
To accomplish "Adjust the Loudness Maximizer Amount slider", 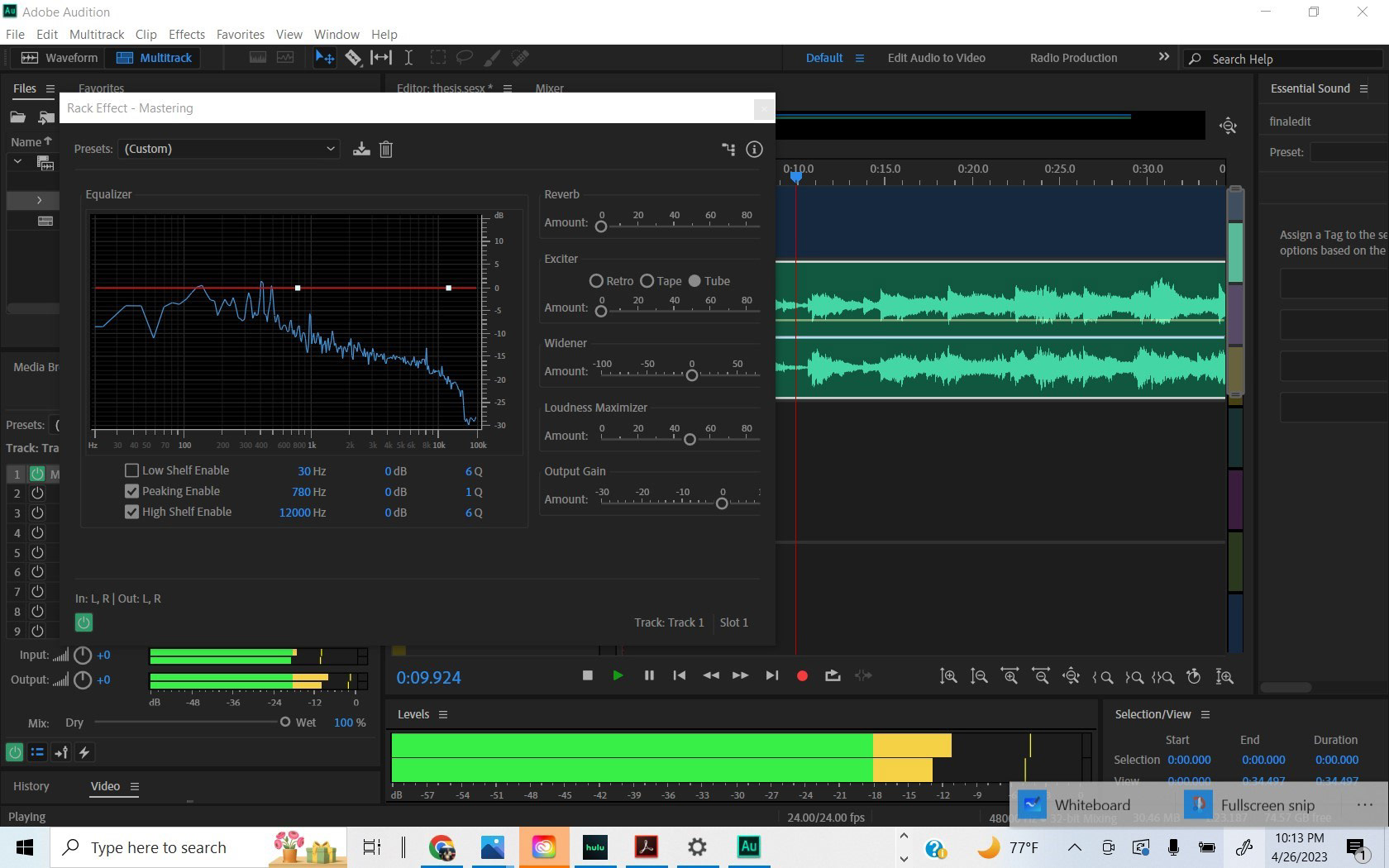I will (x=690, y=439).
